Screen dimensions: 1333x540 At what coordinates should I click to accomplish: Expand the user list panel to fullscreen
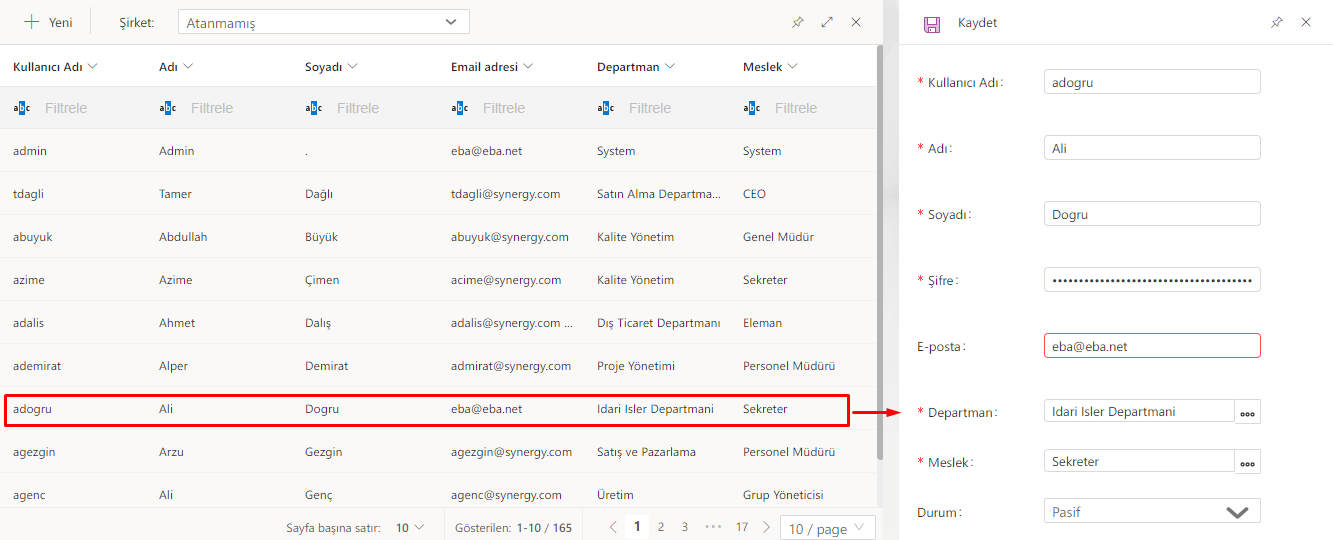click(x=827, y=22)
